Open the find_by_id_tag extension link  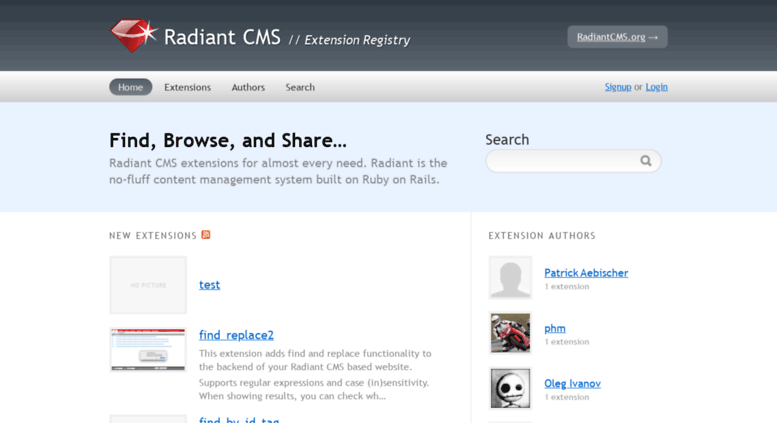click(x=239, y=420)
